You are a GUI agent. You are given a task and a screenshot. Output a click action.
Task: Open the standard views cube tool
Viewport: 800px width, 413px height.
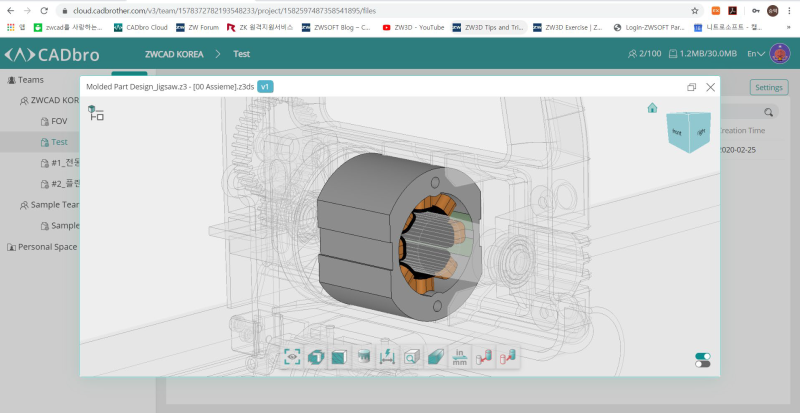coord(316,357)
